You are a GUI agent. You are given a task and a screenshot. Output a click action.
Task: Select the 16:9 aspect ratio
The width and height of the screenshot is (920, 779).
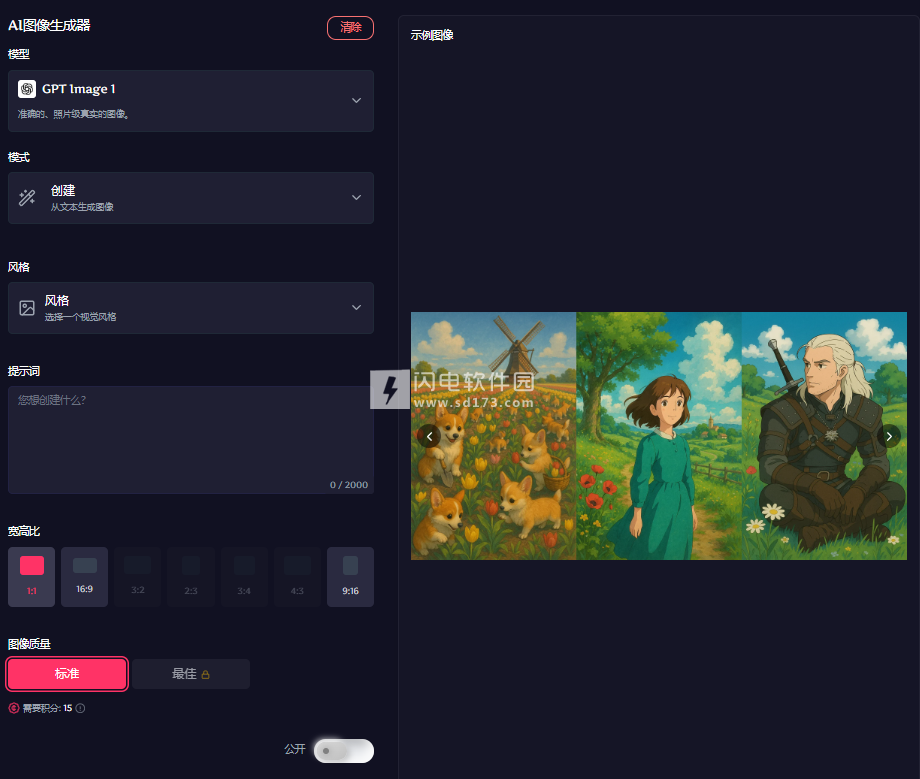[x=84, y=577]
